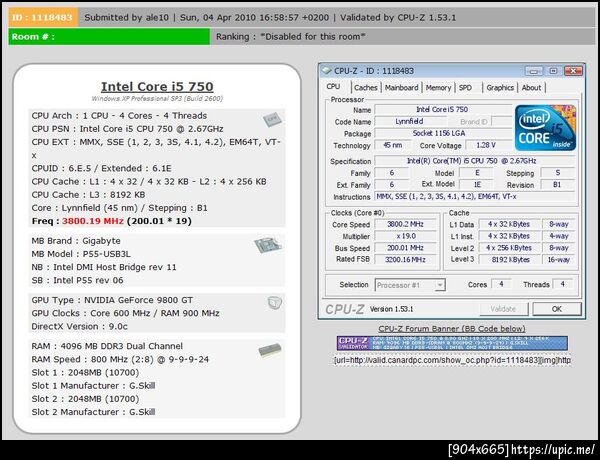This screenshot has height=460, width=600.
Task: Click the L1 Data 4 x 32 KBytes field
Action: click(x=509, y=224)
